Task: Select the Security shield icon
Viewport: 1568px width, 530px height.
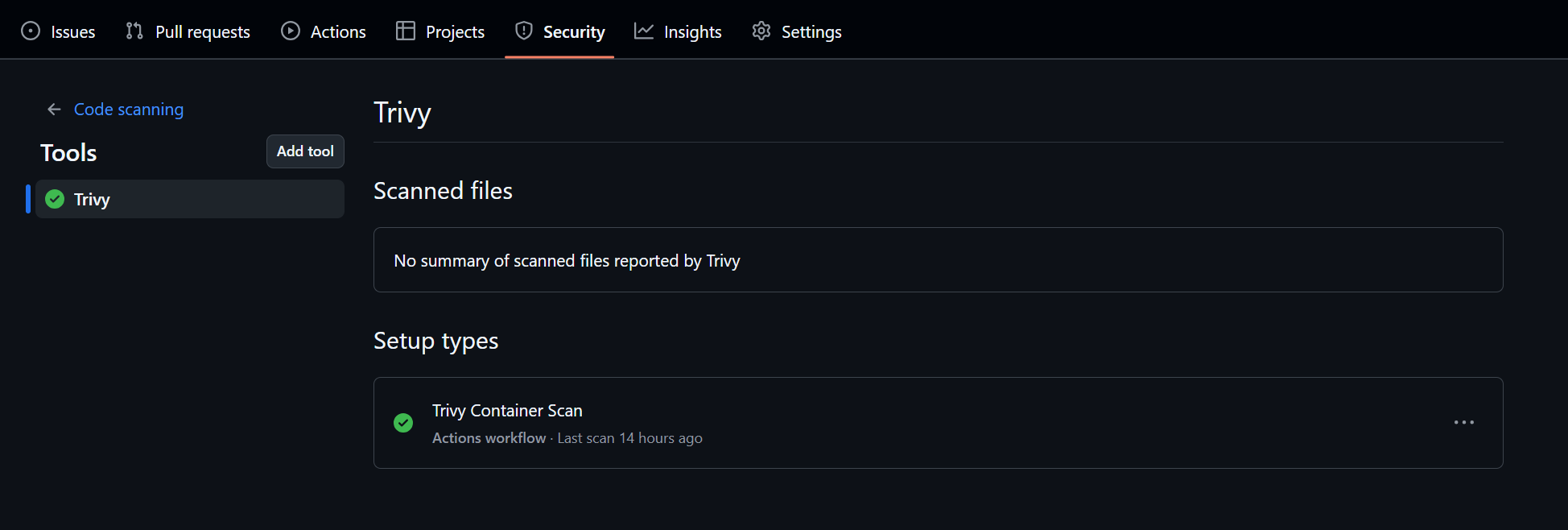Action: coord(523,31)
